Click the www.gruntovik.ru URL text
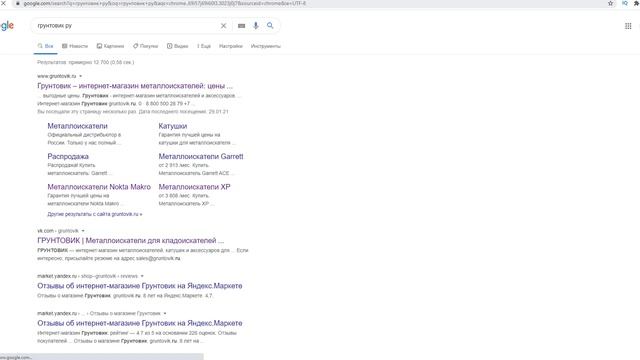 tap(56, 76)
